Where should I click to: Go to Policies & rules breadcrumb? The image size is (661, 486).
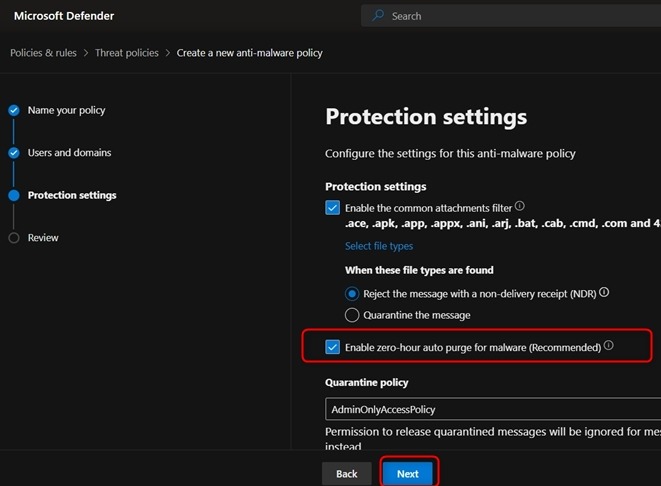point(44,53)
